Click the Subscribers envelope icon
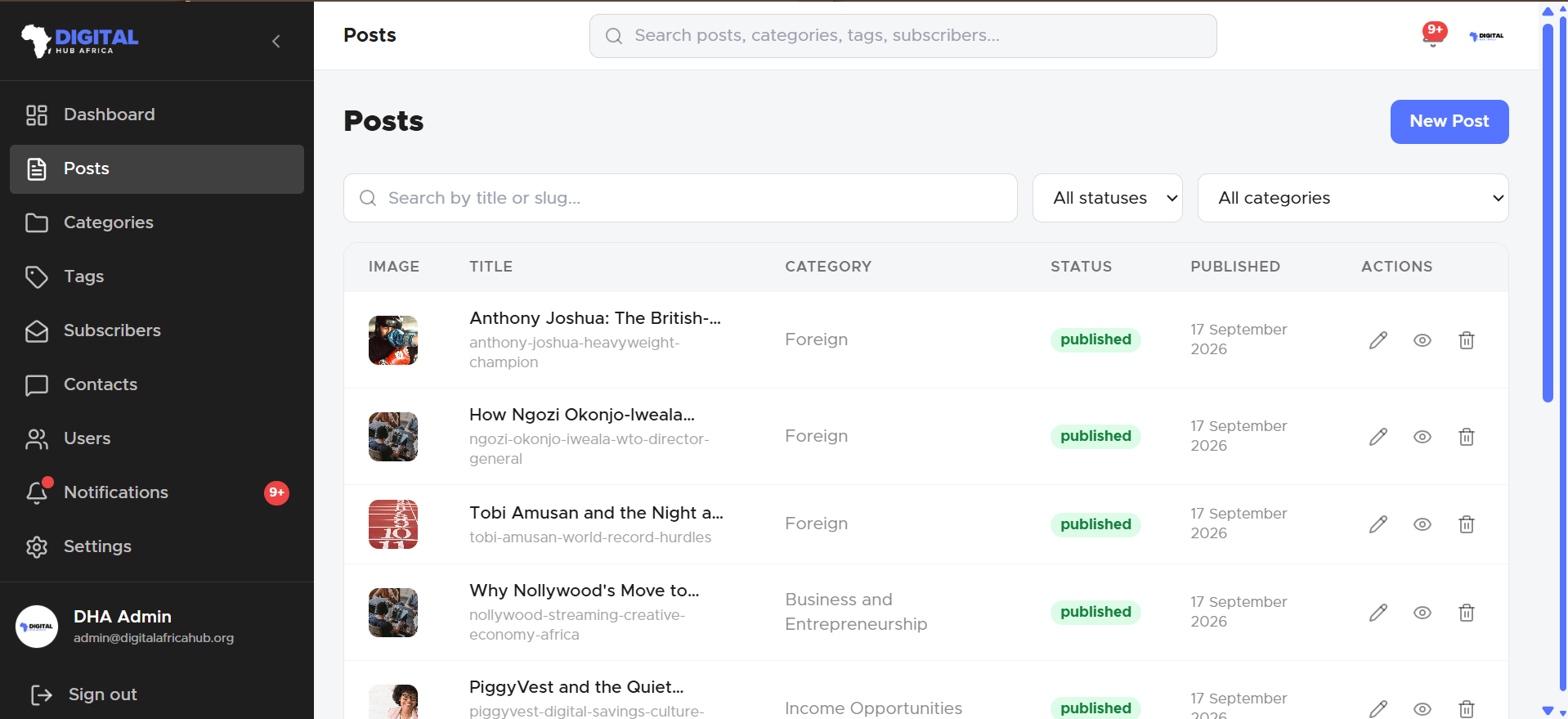 tap(37, 331)
